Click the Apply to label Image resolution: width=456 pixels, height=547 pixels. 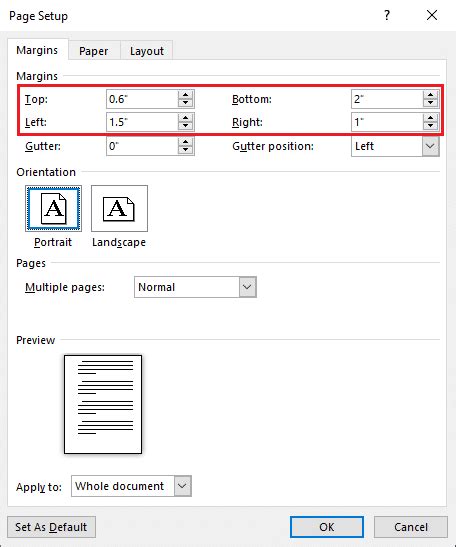(x=39, y=487)
